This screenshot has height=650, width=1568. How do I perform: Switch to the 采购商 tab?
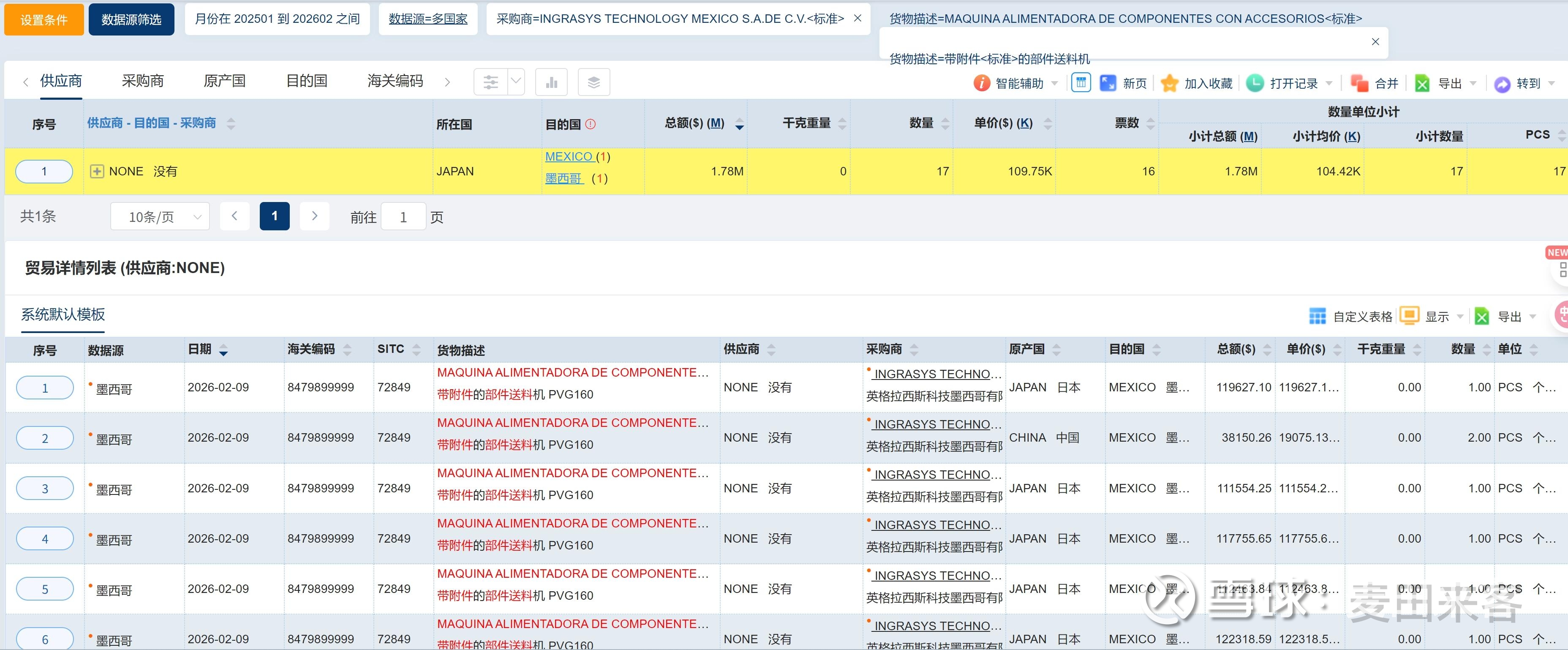pyautogui.click(x=142, y=81)
